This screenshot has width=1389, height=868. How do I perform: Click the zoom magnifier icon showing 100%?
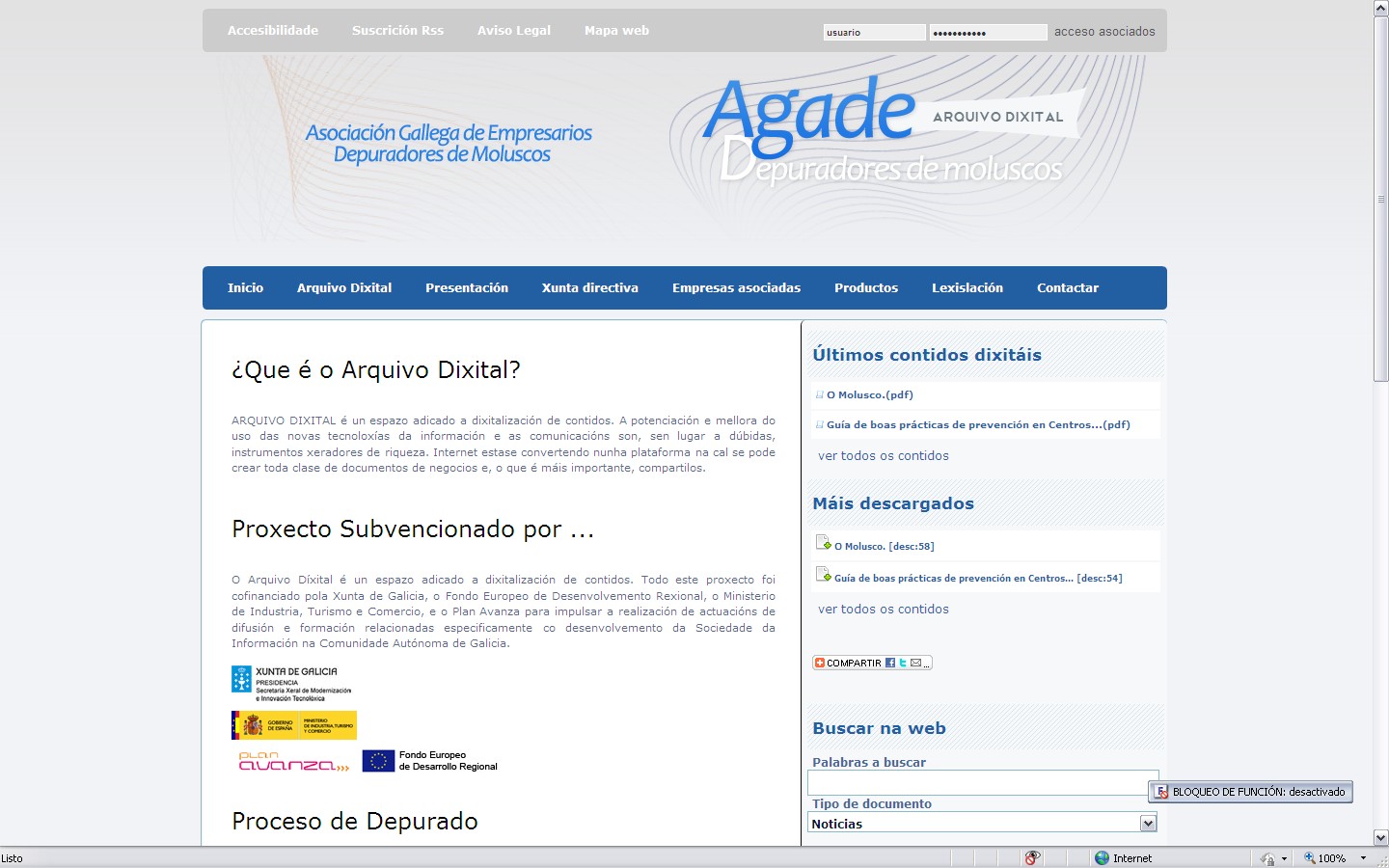click(1310, 858)
